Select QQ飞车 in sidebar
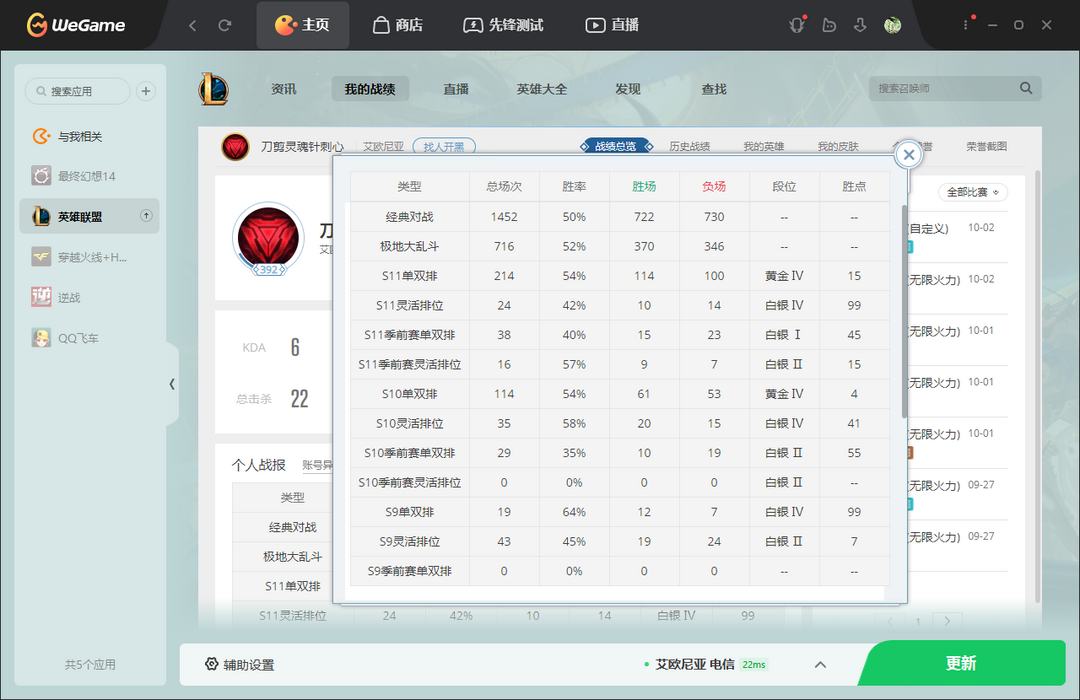 point(90,338)
